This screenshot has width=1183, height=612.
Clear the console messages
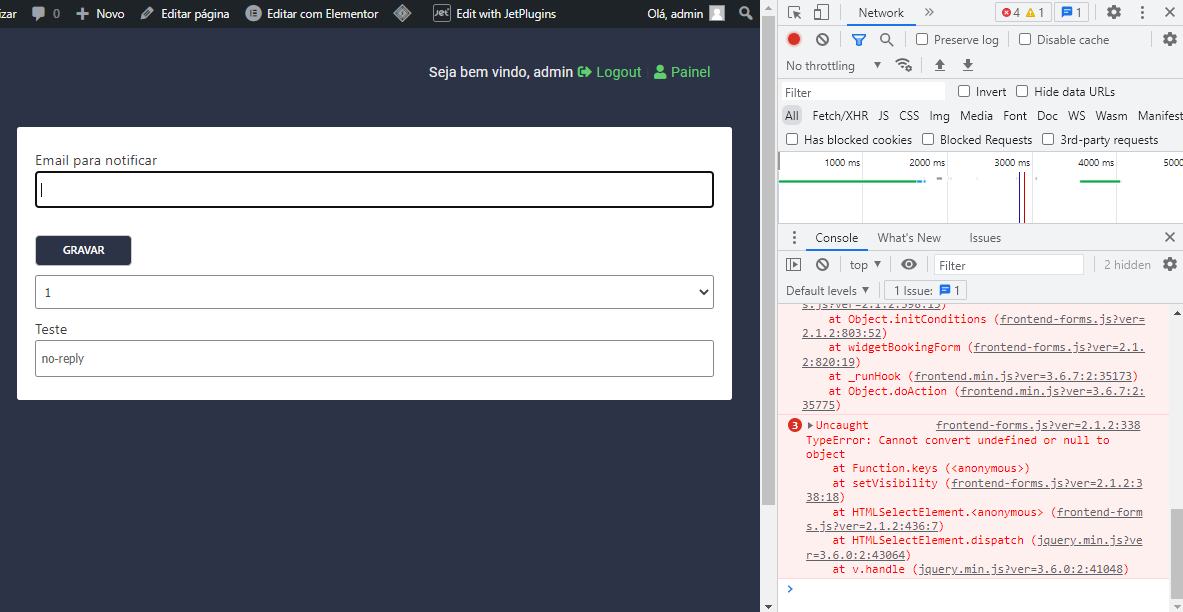822,264
